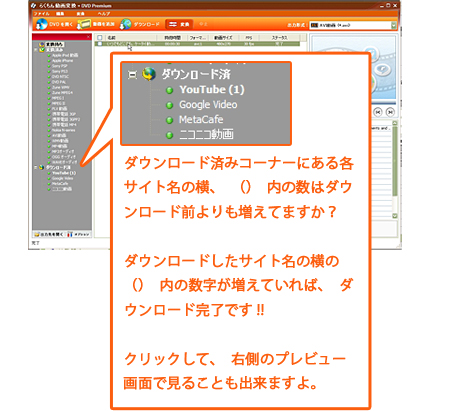Select MPEG I in the tree

pos(58,98)
